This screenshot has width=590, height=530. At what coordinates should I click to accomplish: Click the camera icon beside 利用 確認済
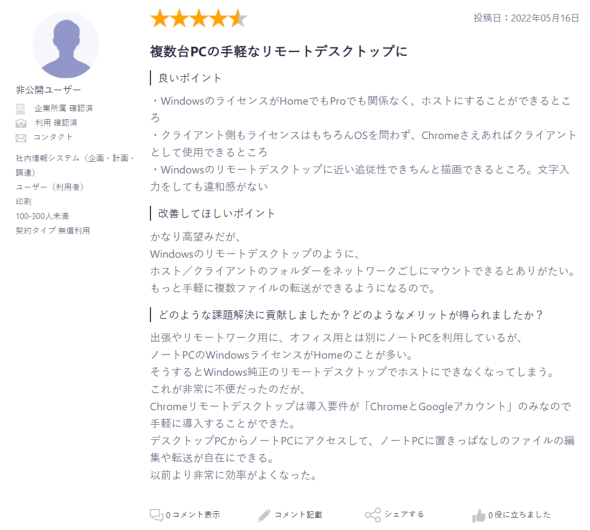tap(21, 123)
